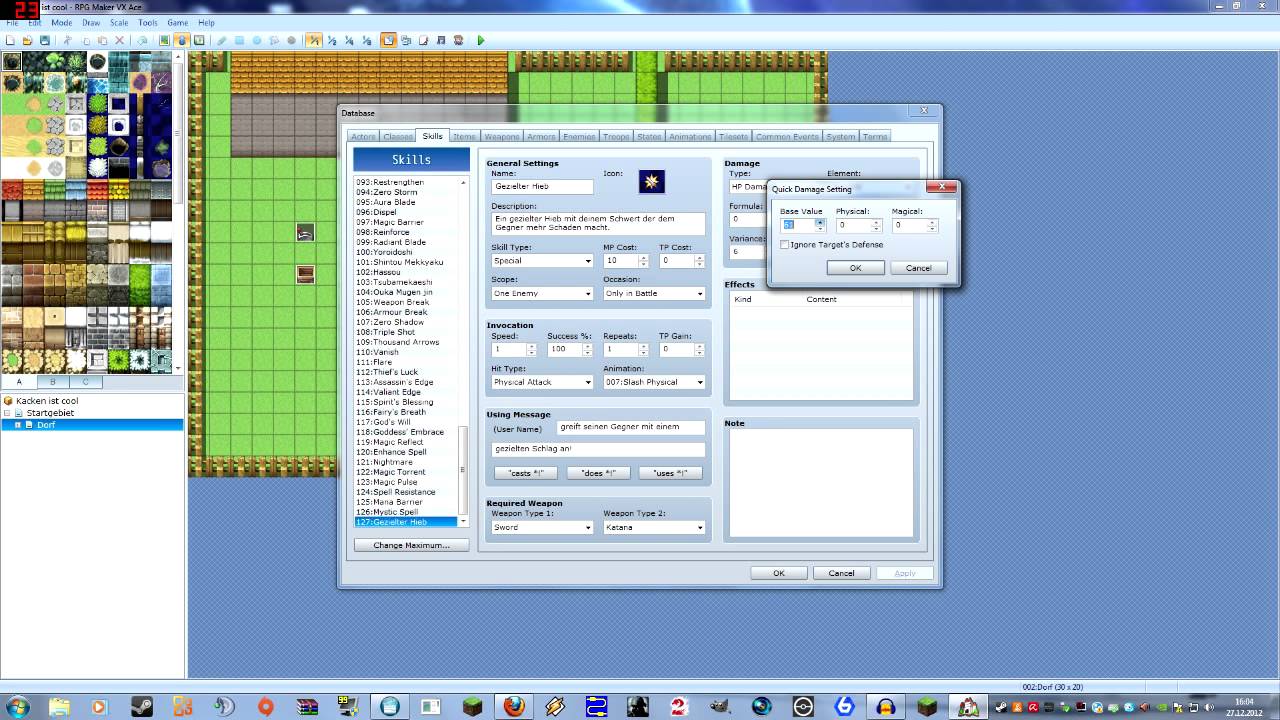This screenshot has height=720, width=1280.
Task: Click the Base Value stepper arrows
Action: 819,225
